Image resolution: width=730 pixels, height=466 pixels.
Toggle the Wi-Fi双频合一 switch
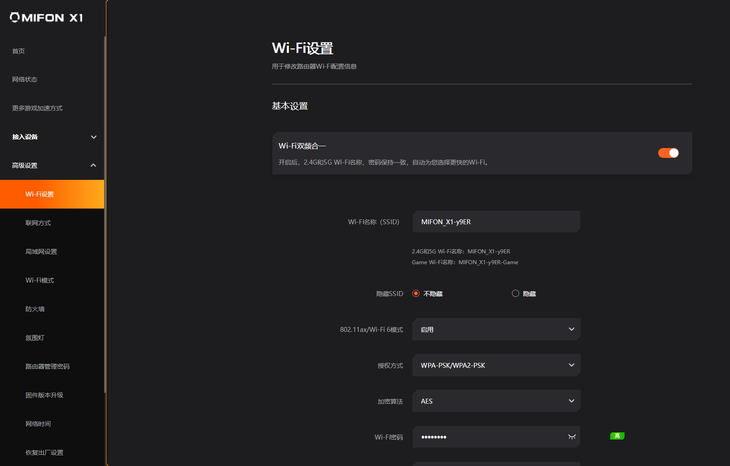(x=668, y=153)
